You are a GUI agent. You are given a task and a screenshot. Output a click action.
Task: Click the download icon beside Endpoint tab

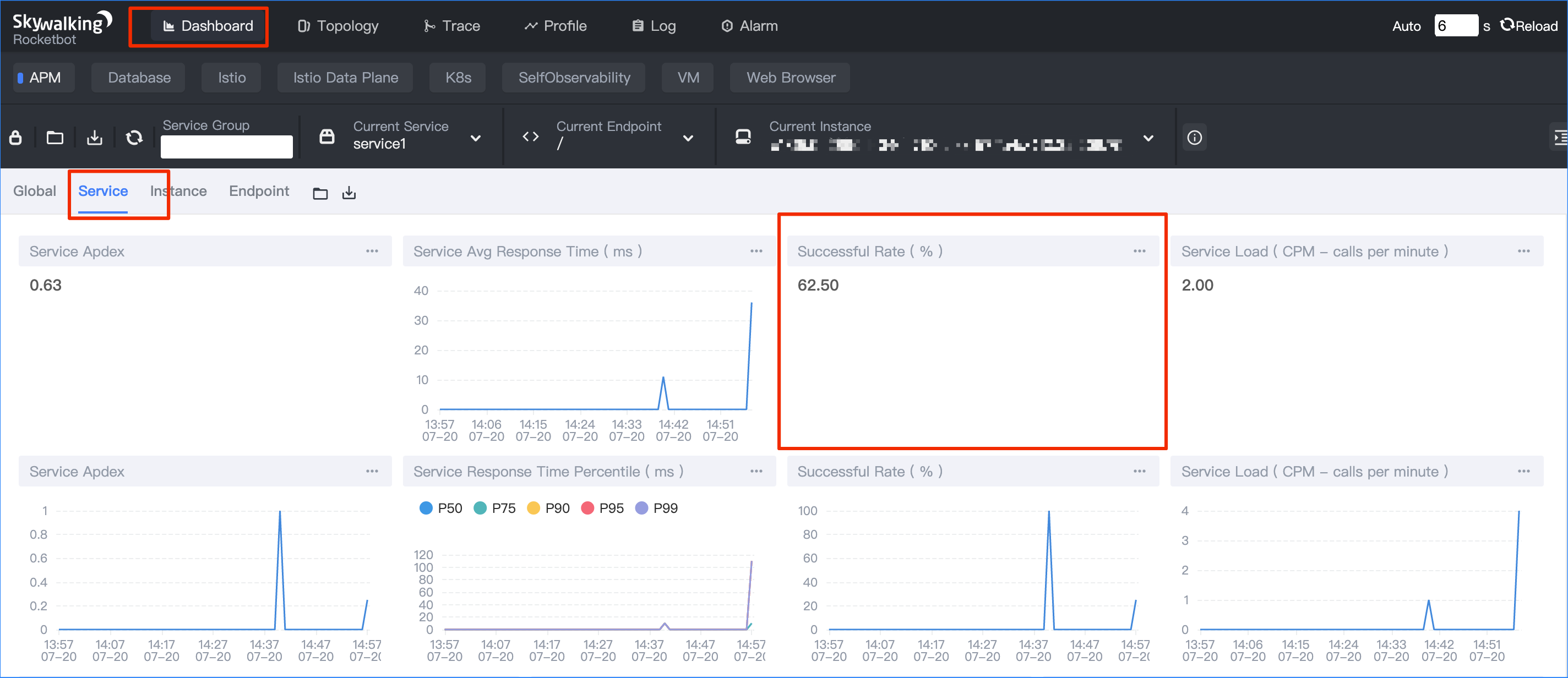pyautogui.click(x=349, y=194)
